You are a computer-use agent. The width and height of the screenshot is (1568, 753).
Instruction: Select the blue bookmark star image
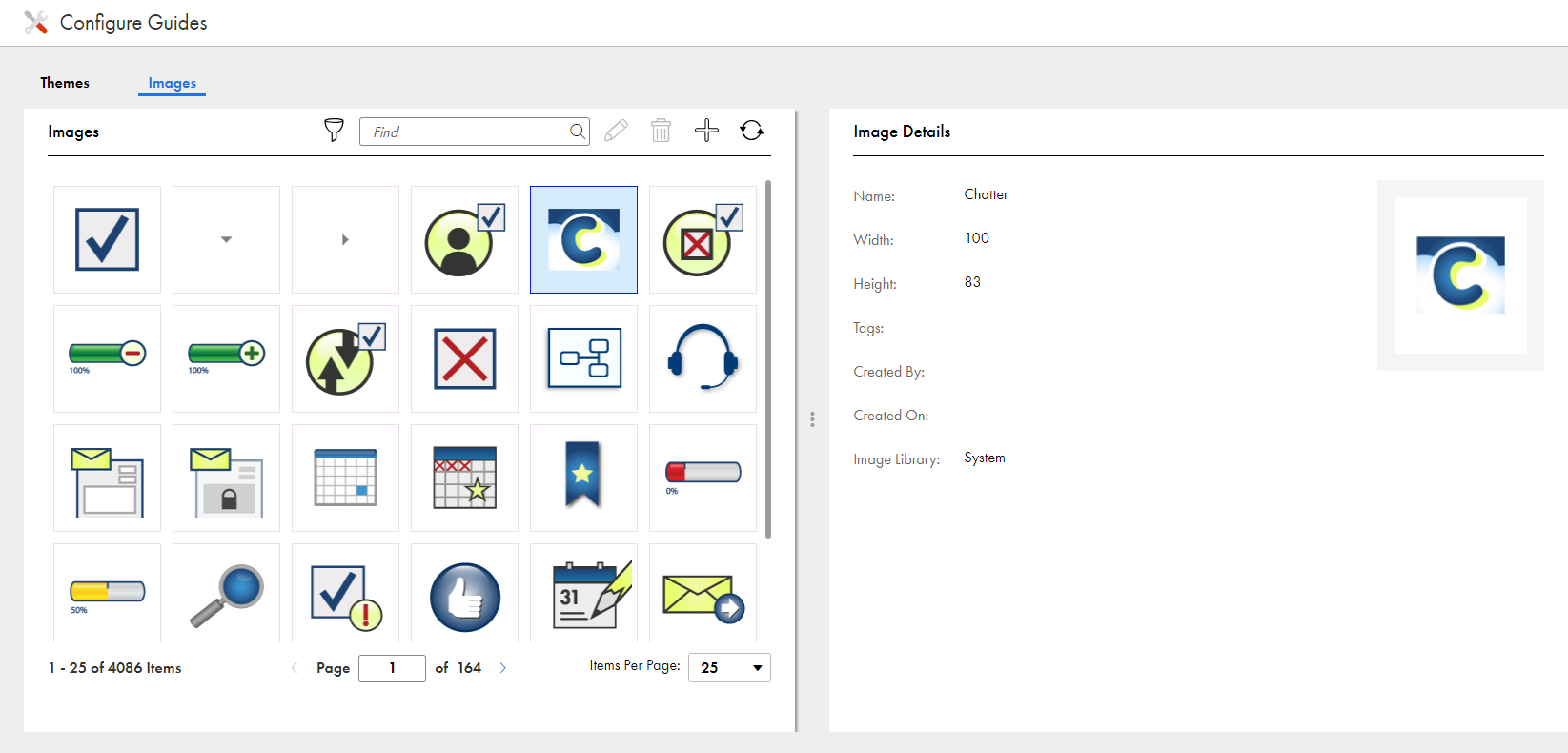coord(583,478)
